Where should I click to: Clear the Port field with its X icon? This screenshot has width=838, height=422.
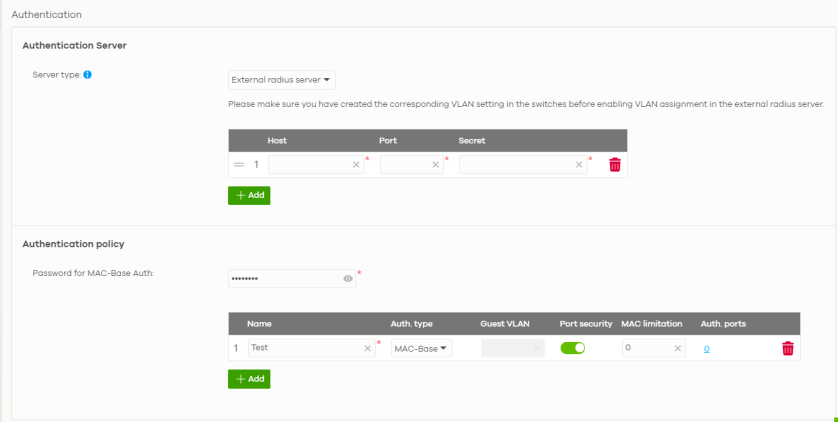pyautogui.click(x=435, y=165)
